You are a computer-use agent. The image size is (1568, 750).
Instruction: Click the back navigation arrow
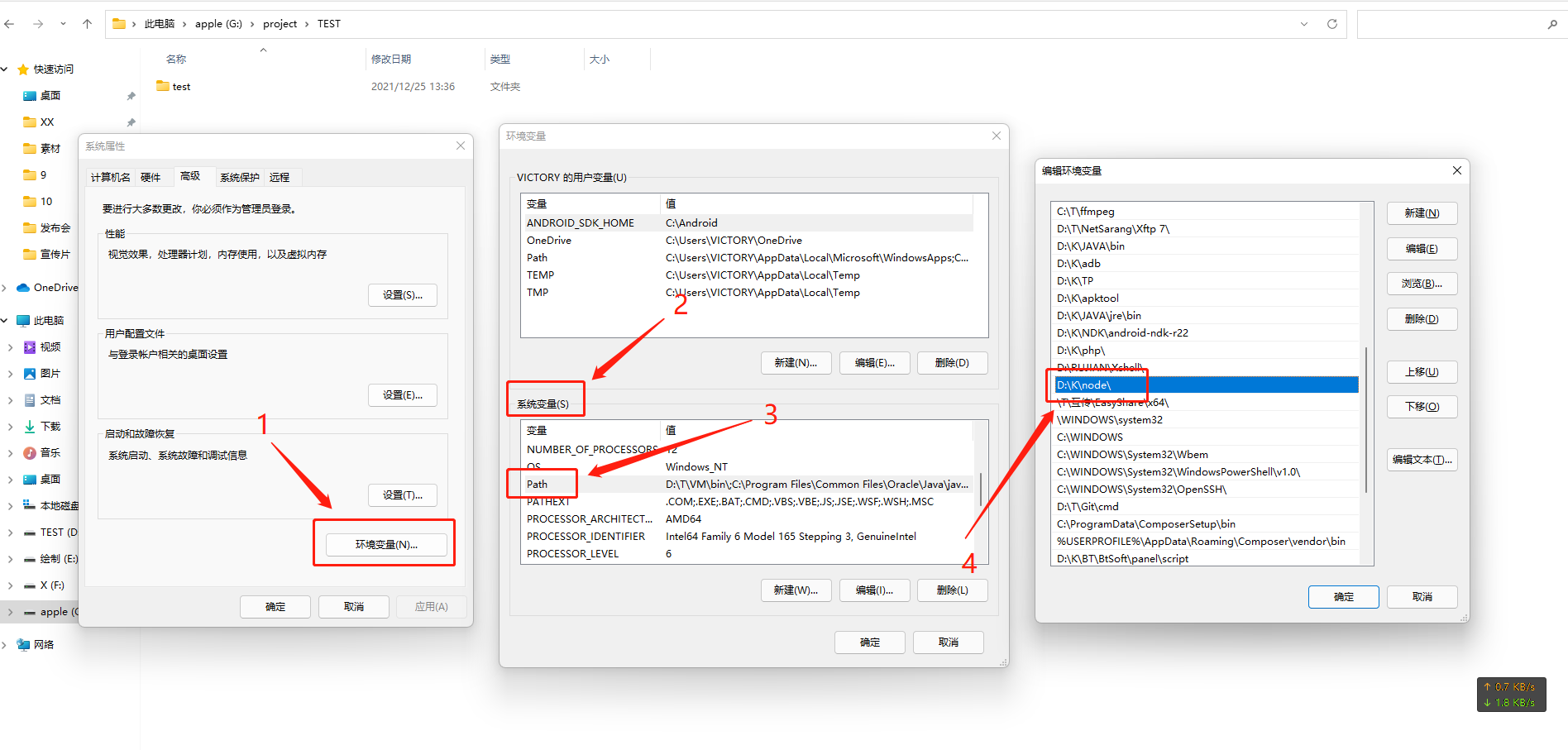tap(10, 24)
